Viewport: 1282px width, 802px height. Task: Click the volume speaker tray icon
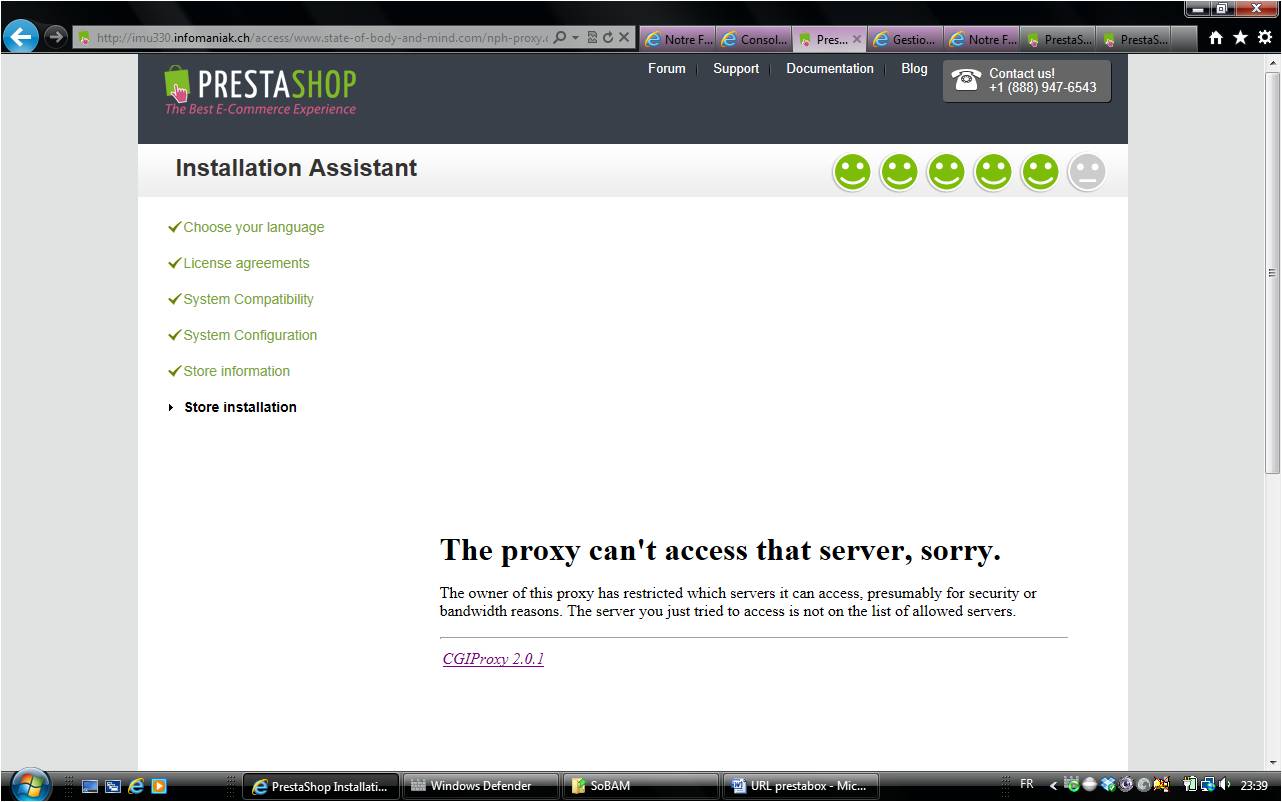[x=1224, y=785]
